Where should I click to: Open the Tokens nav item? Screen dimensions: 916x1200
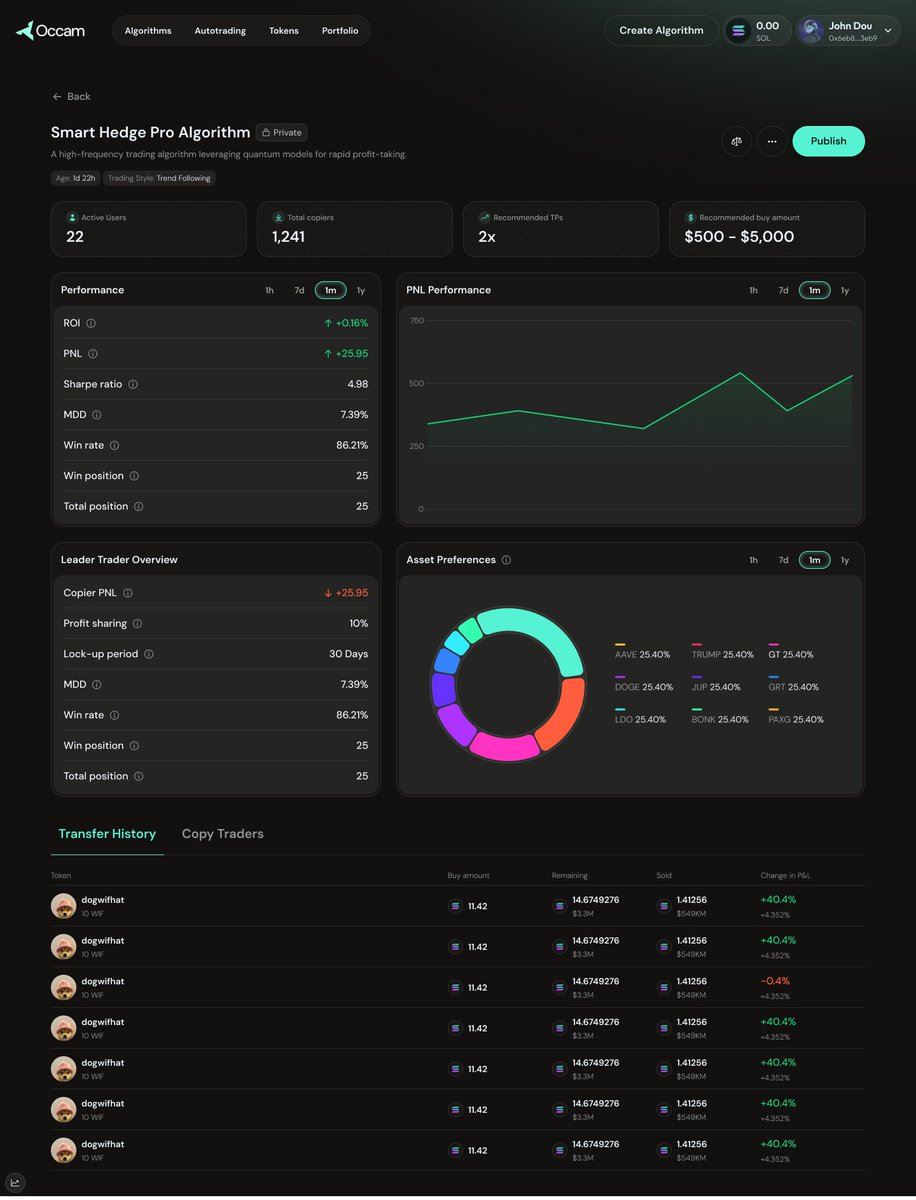(284, 31)
